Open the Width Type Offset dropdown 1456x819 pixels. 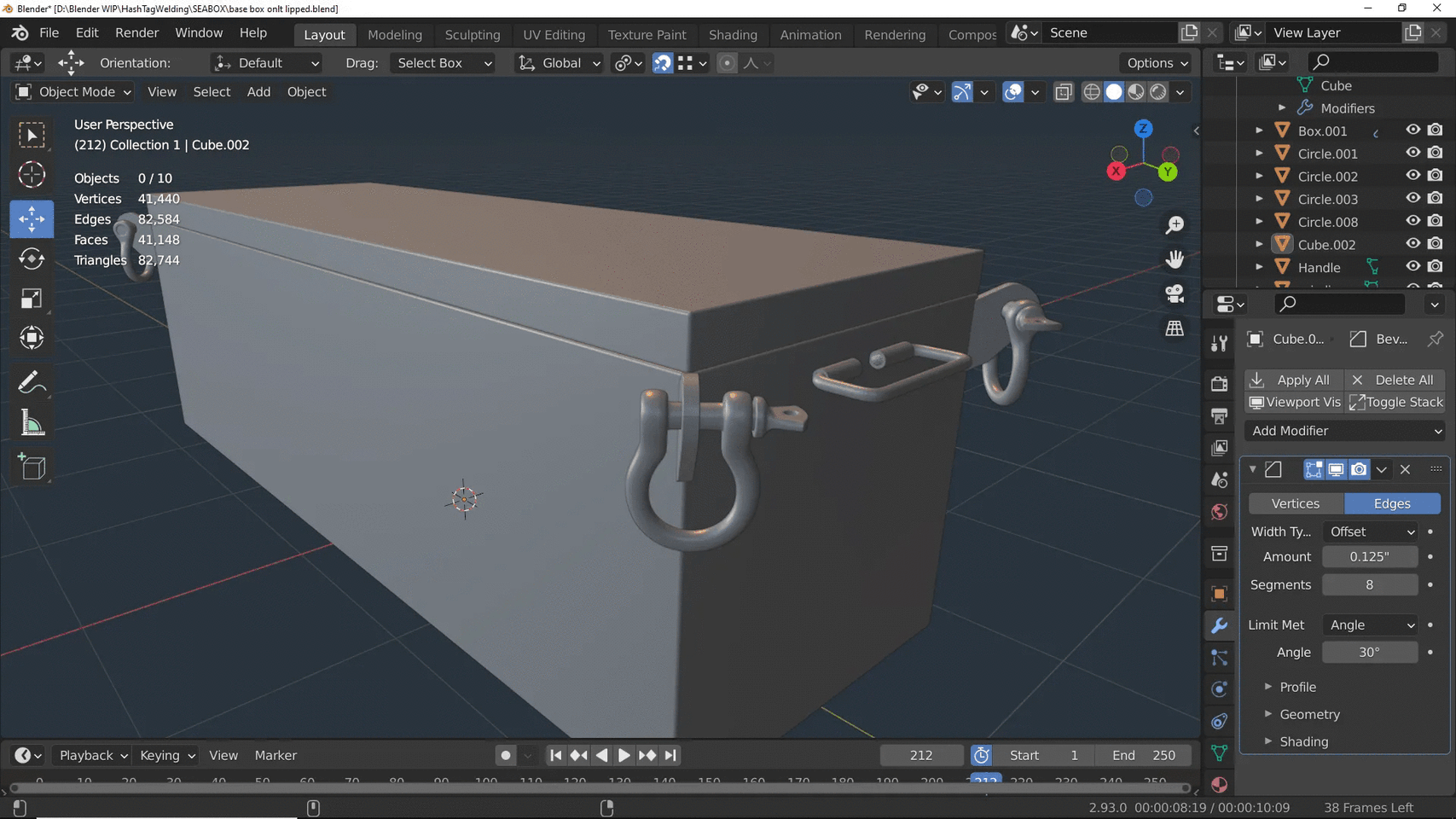tap(1371, 531)
